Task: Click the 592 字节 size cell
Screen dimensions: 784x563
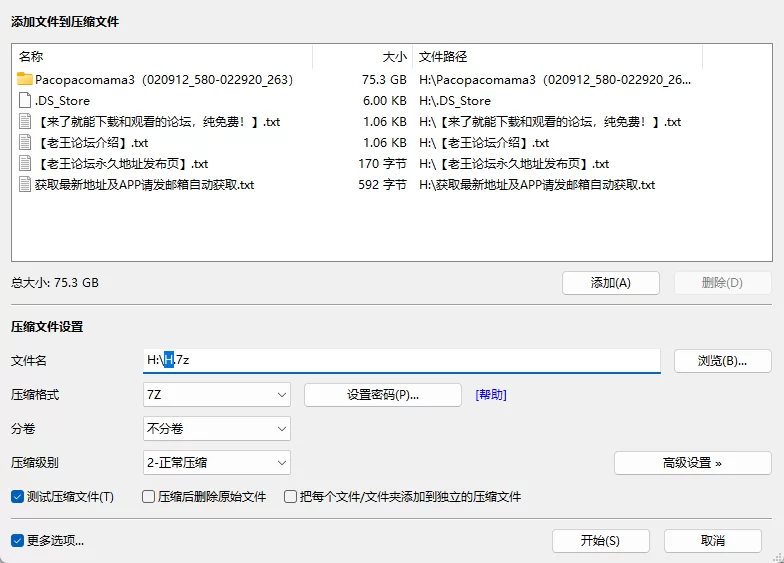Action: click(382, 184)
